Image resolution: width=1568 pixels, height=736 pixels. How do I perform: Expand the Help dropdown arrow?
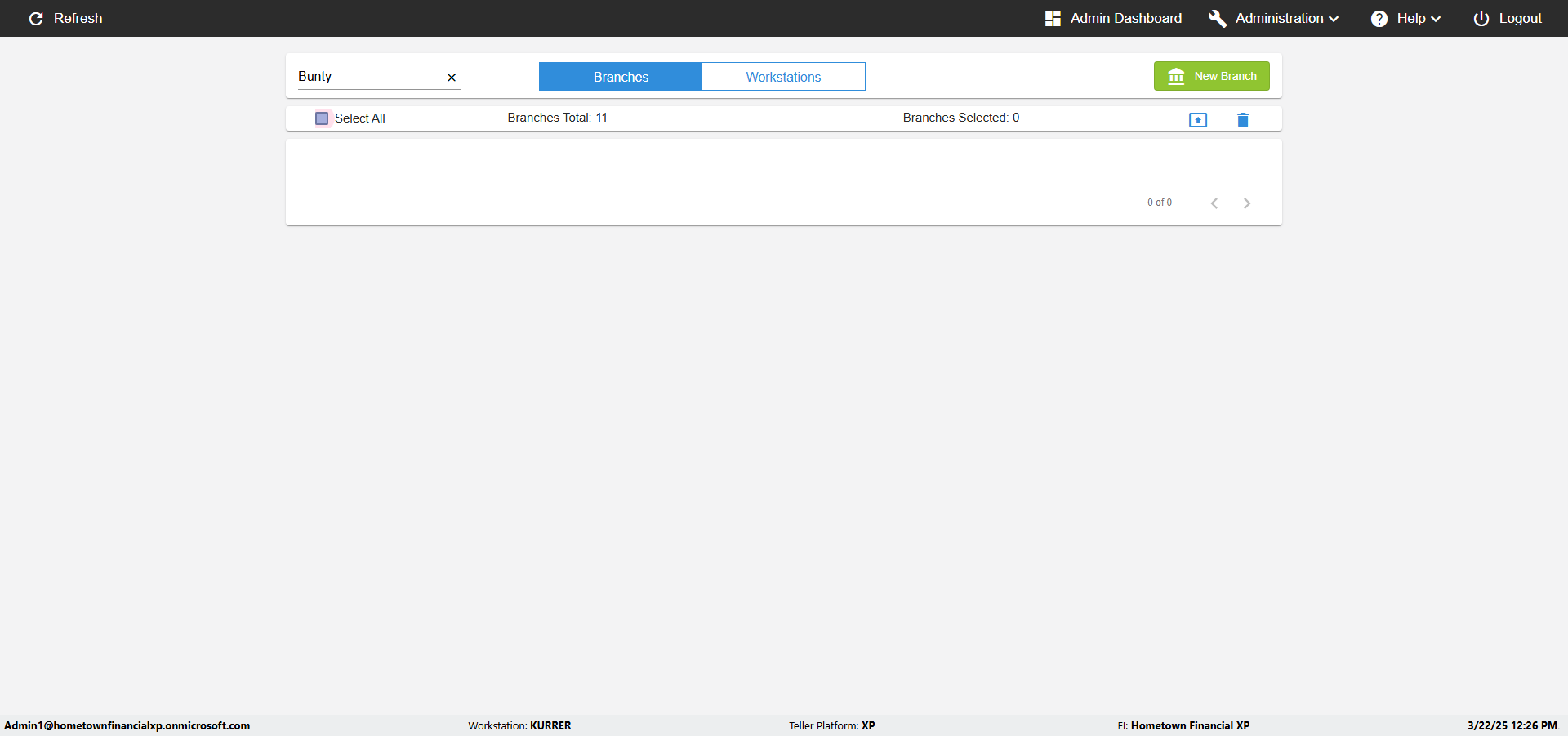click(x=1436, y=19)
